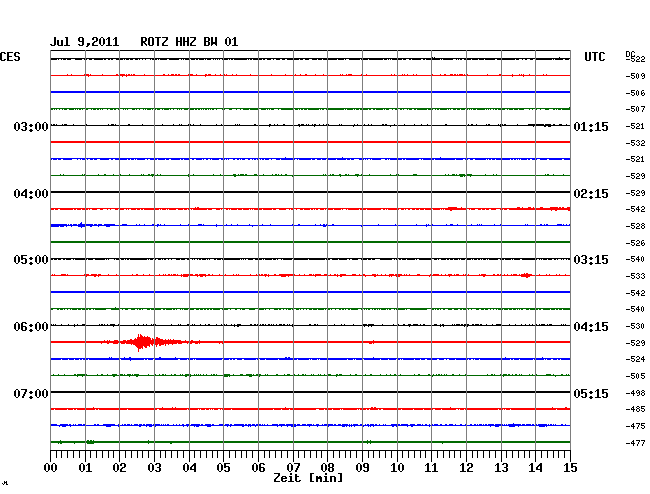Screen dimensions: 650x494
Task: Click the minute tick label "00"
Action: click(51, 468)
